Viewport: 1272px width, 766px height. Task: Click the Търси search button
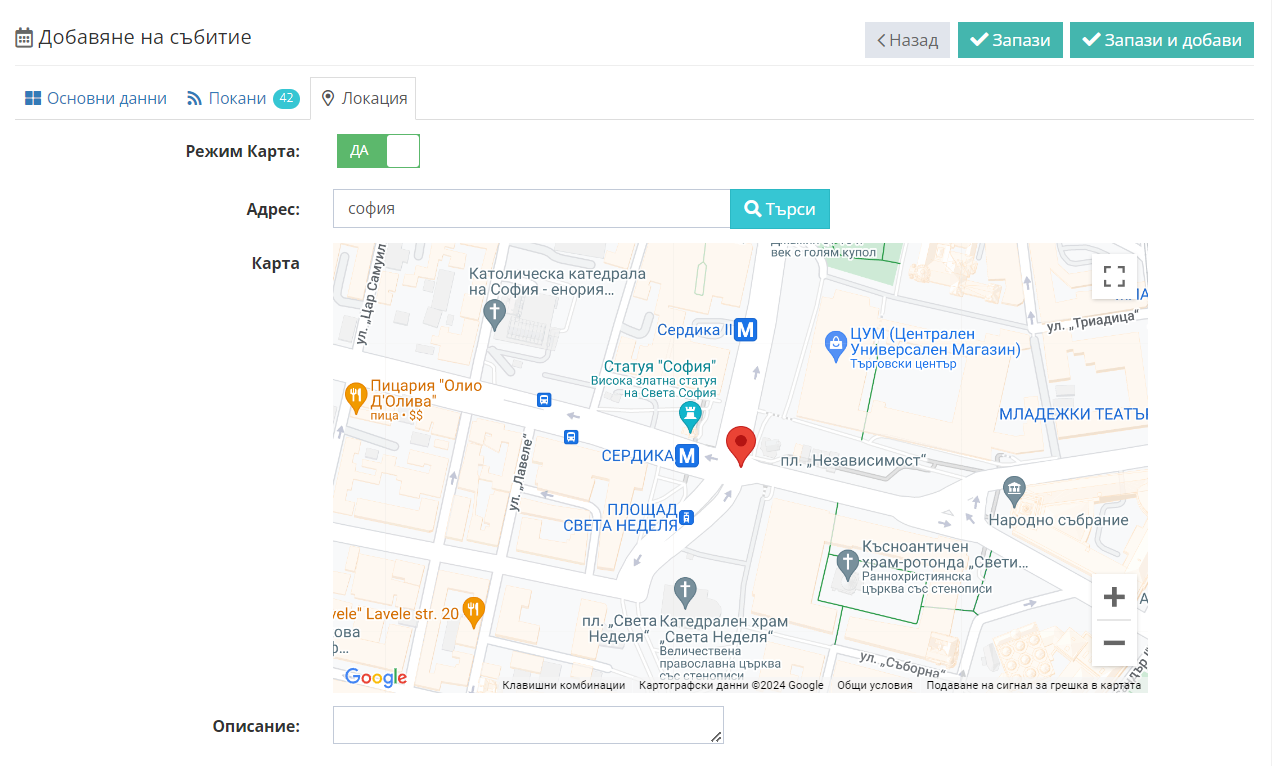[x=780, y=209]
